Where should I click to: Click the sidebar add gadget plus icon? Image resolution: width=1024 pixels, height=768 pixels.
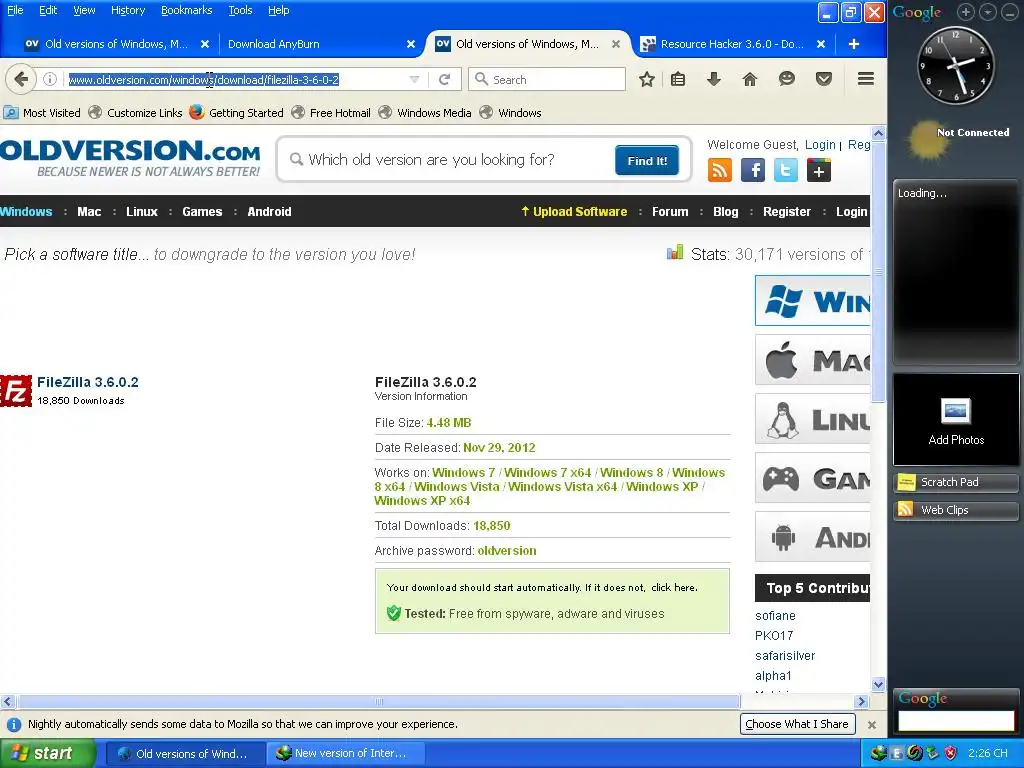pyautogui.click(x=966, y=11)
